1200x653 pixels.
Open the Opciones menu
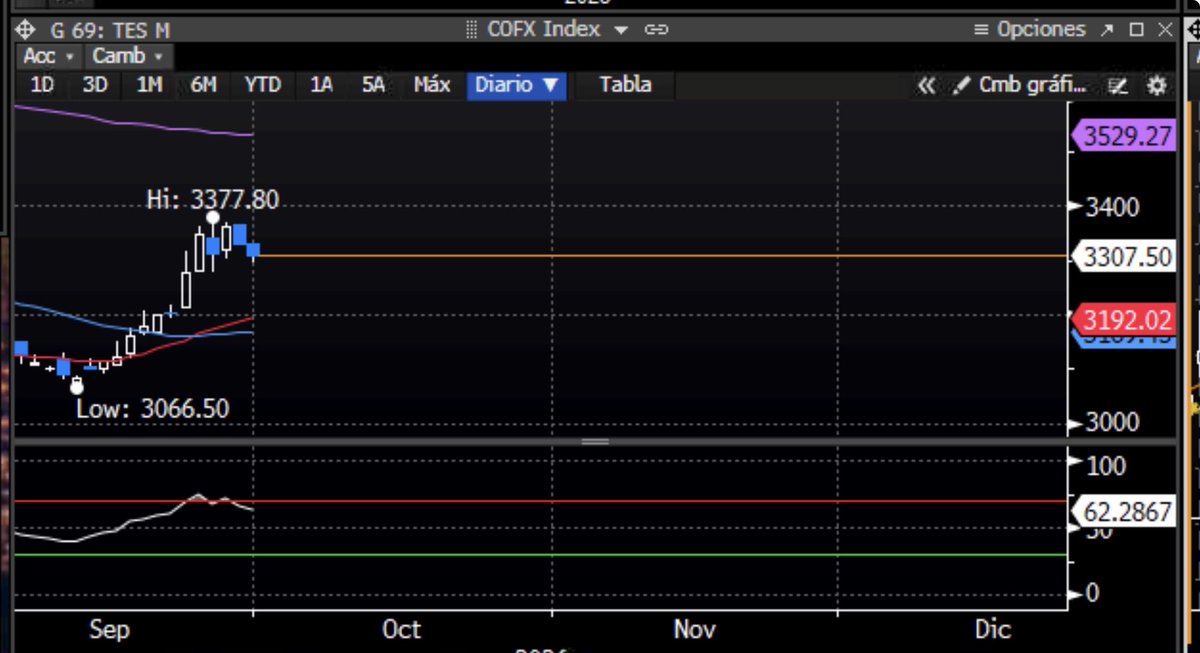click(1030, 30)
